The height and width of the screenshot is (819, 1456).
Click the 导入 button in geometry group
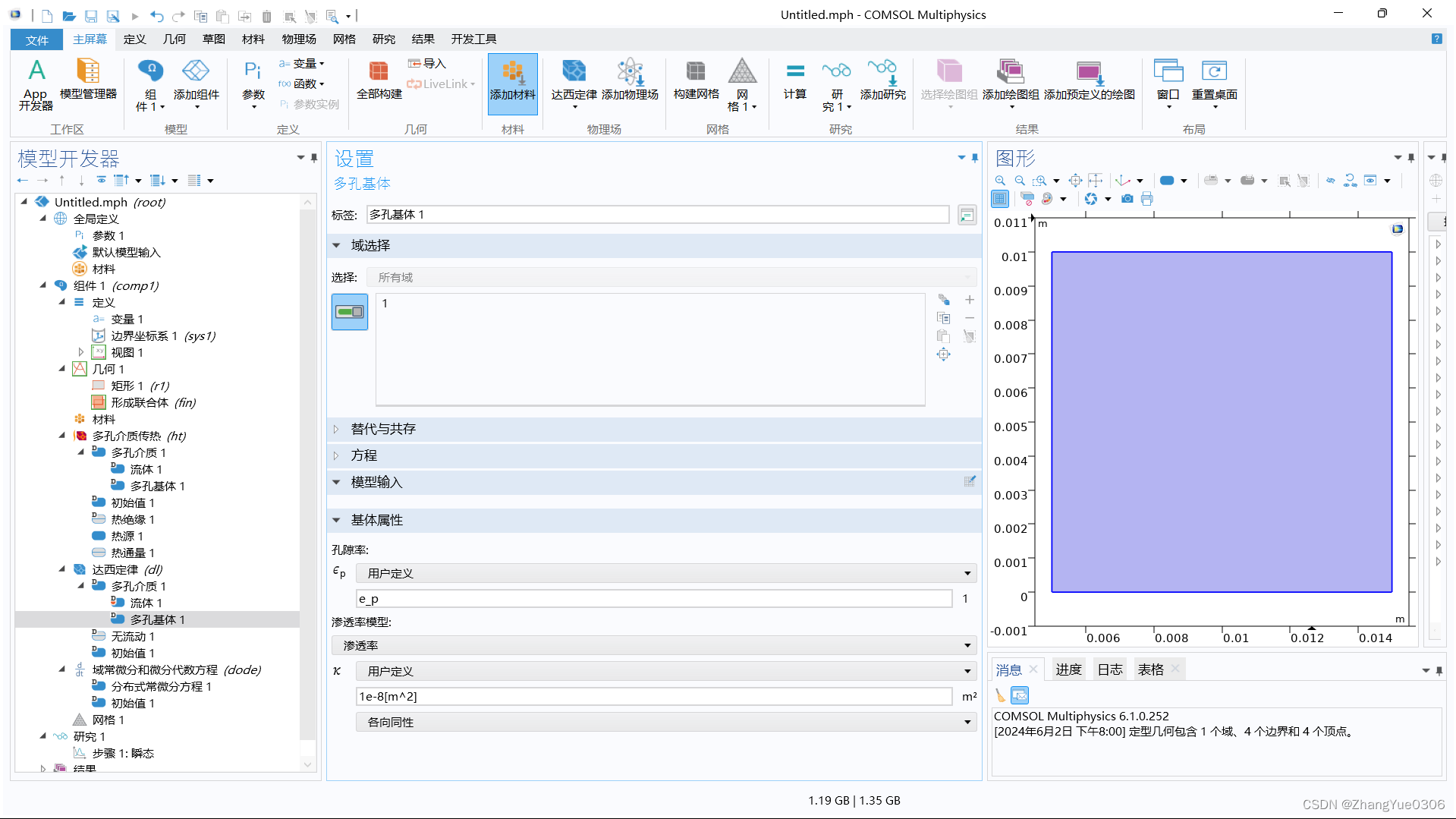[427, 64]
